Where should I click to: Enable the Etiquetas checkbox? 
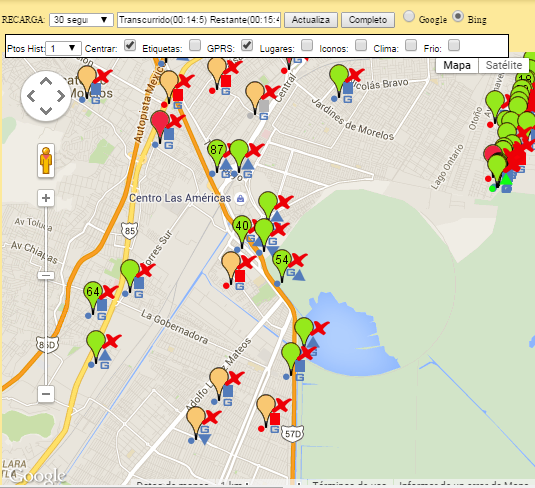(195, 45)
